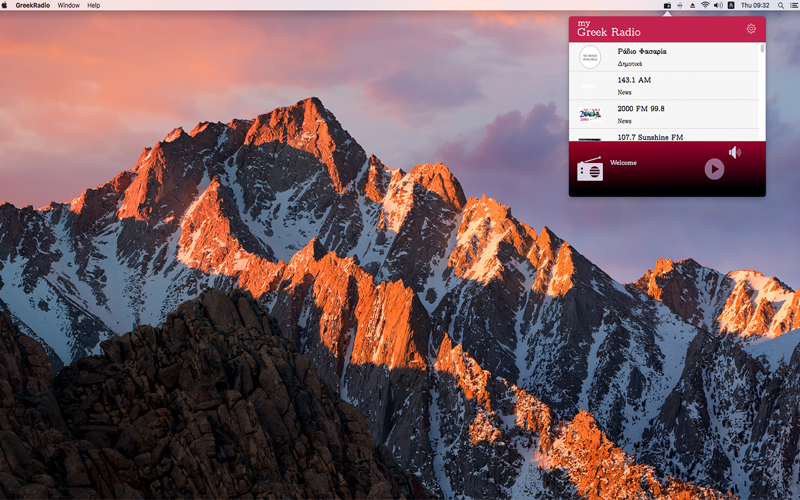Click the GreekRadio icon in the menu bar

(667, 5)
